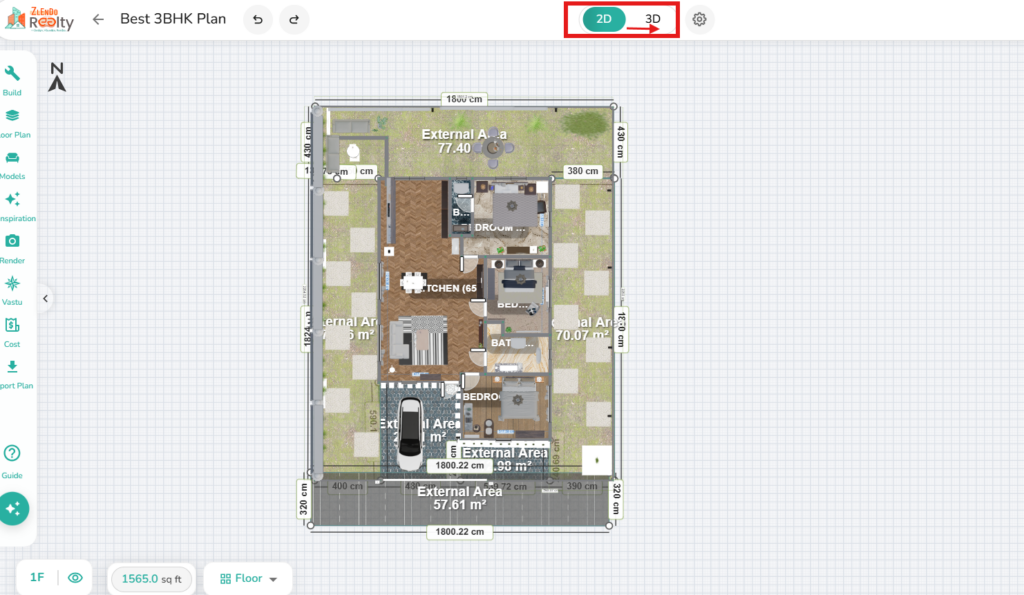Viewport: 1024px width, 595px height.
Task: Open settings via gear icon
Action: click(700, 19)
